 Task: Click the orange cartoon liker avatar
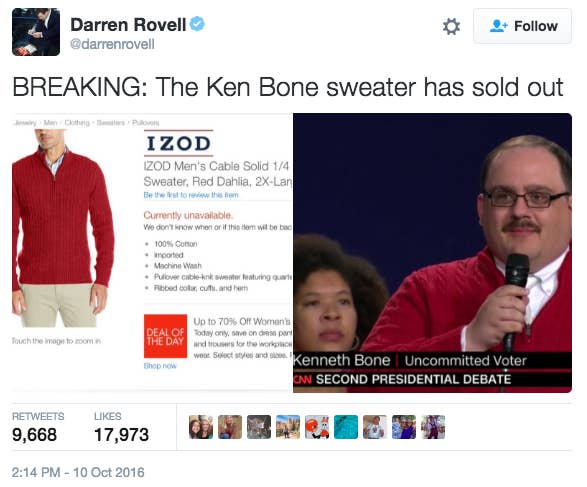317,427
